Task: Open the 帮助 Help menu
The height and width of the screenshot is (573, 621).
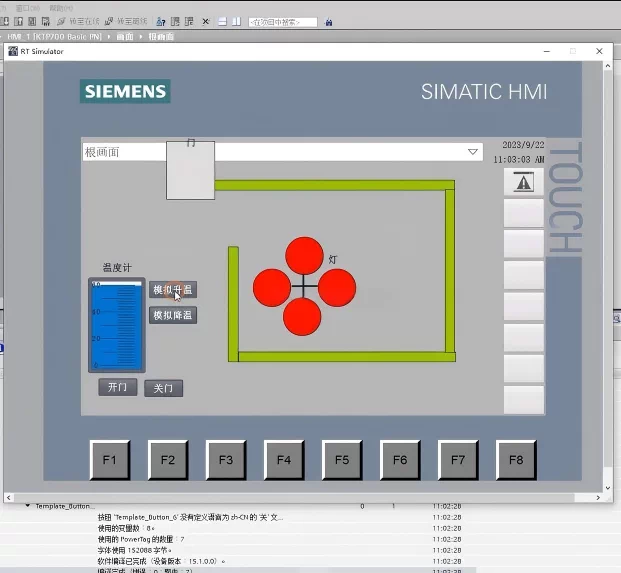Action: click(61, 8)
